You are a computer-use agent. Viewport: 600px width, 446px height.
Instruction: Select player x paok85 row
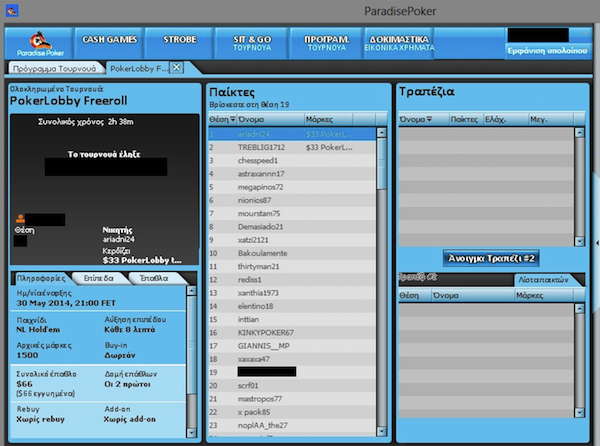pyautogui.click(x=292, y=412)
